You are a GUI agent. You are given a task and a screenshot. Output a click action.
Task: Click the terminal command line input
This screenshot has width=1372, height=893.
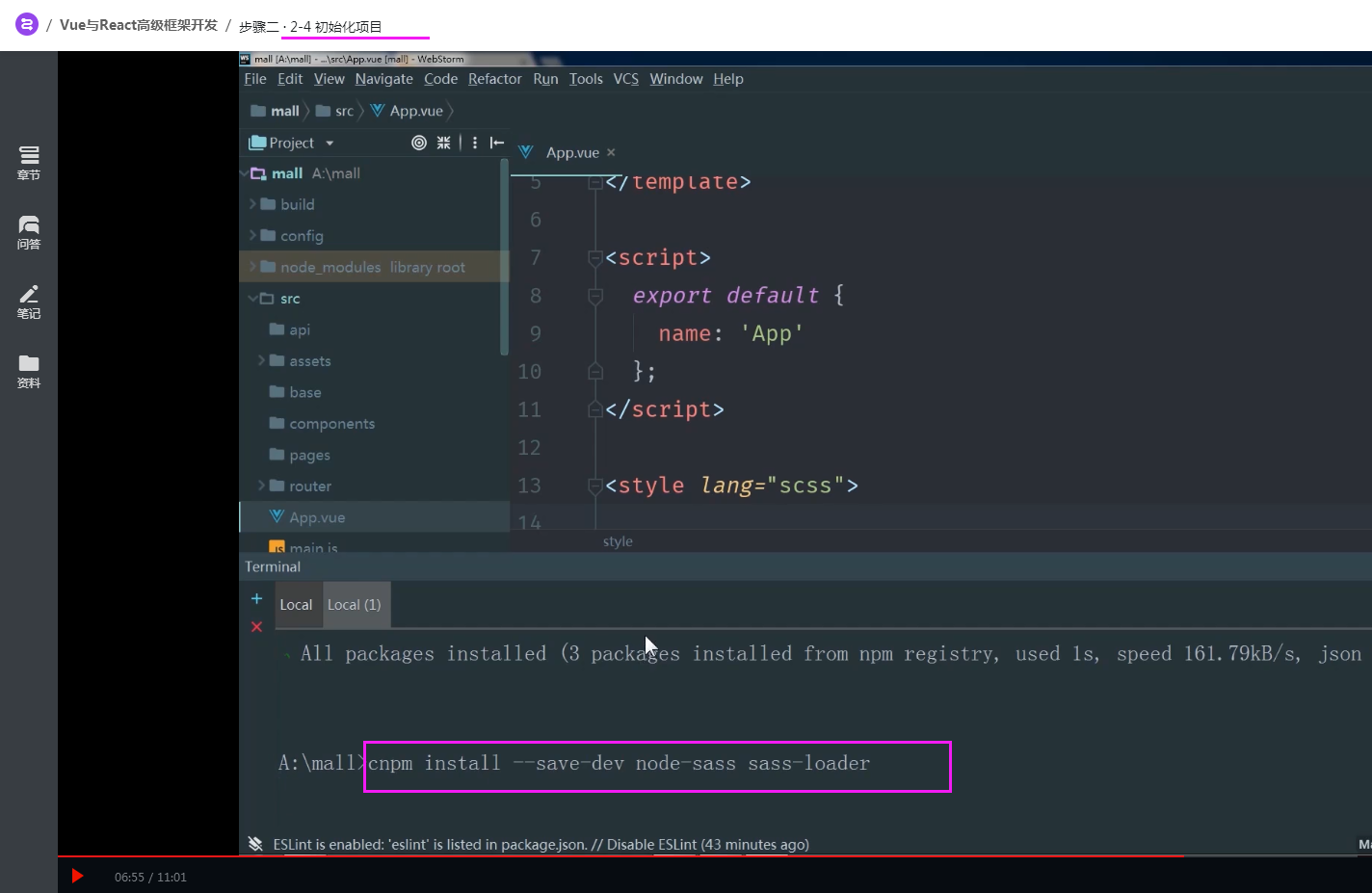tap(658, 766)
